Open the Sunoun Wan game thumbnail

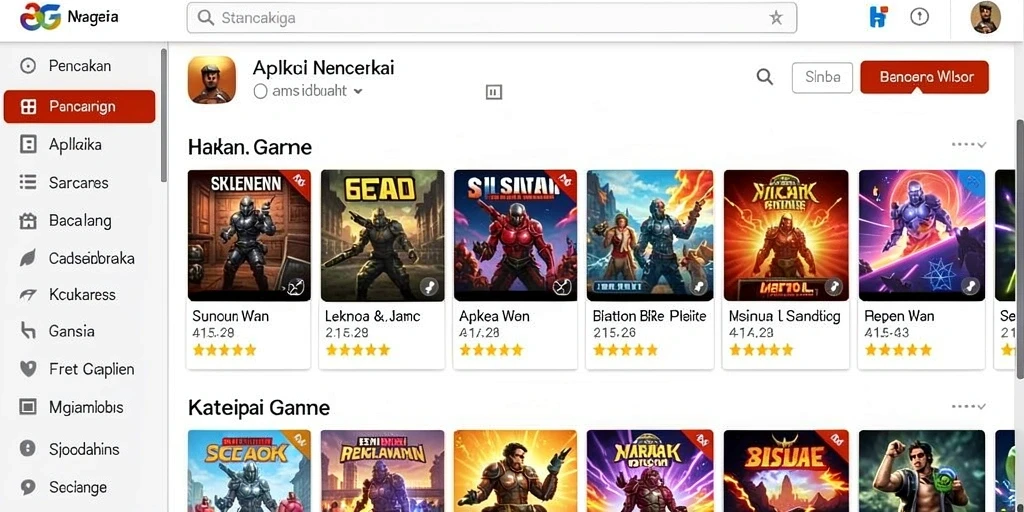click(x=249, y=235)
